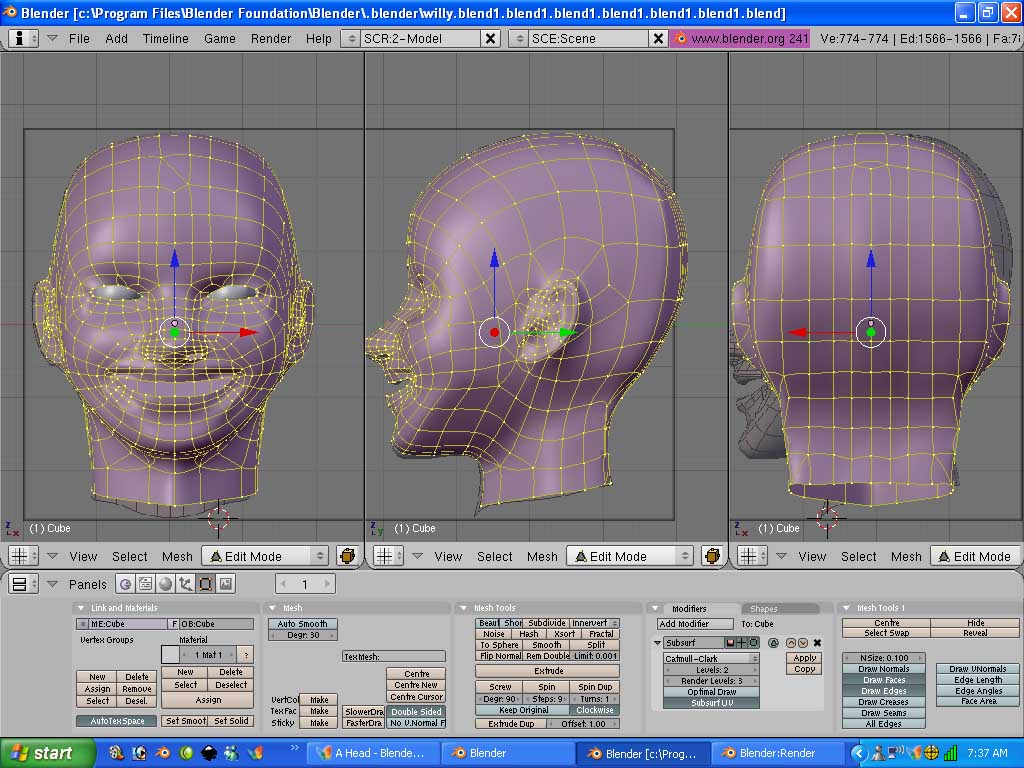This screenshot has width=1024, height=768.
Task: Open the info window type icon menu
Action: (24, 39)
